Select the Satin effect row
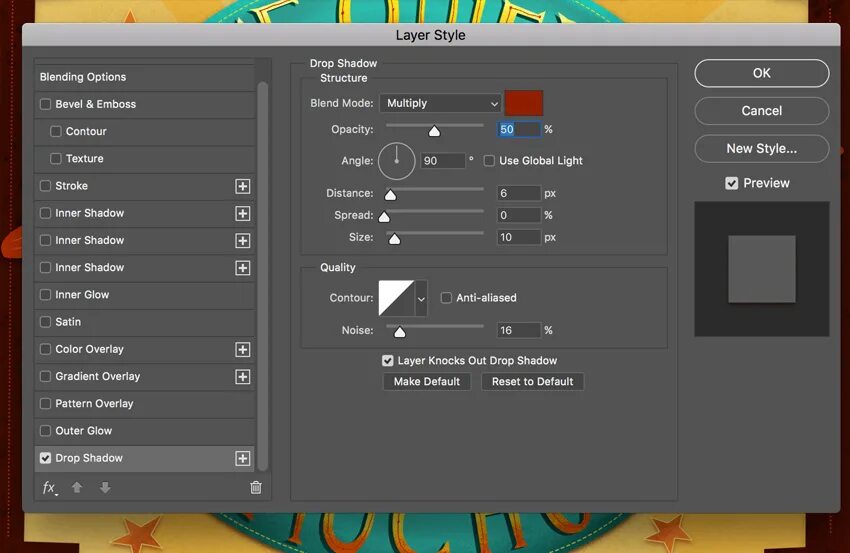 click(145, 322)
